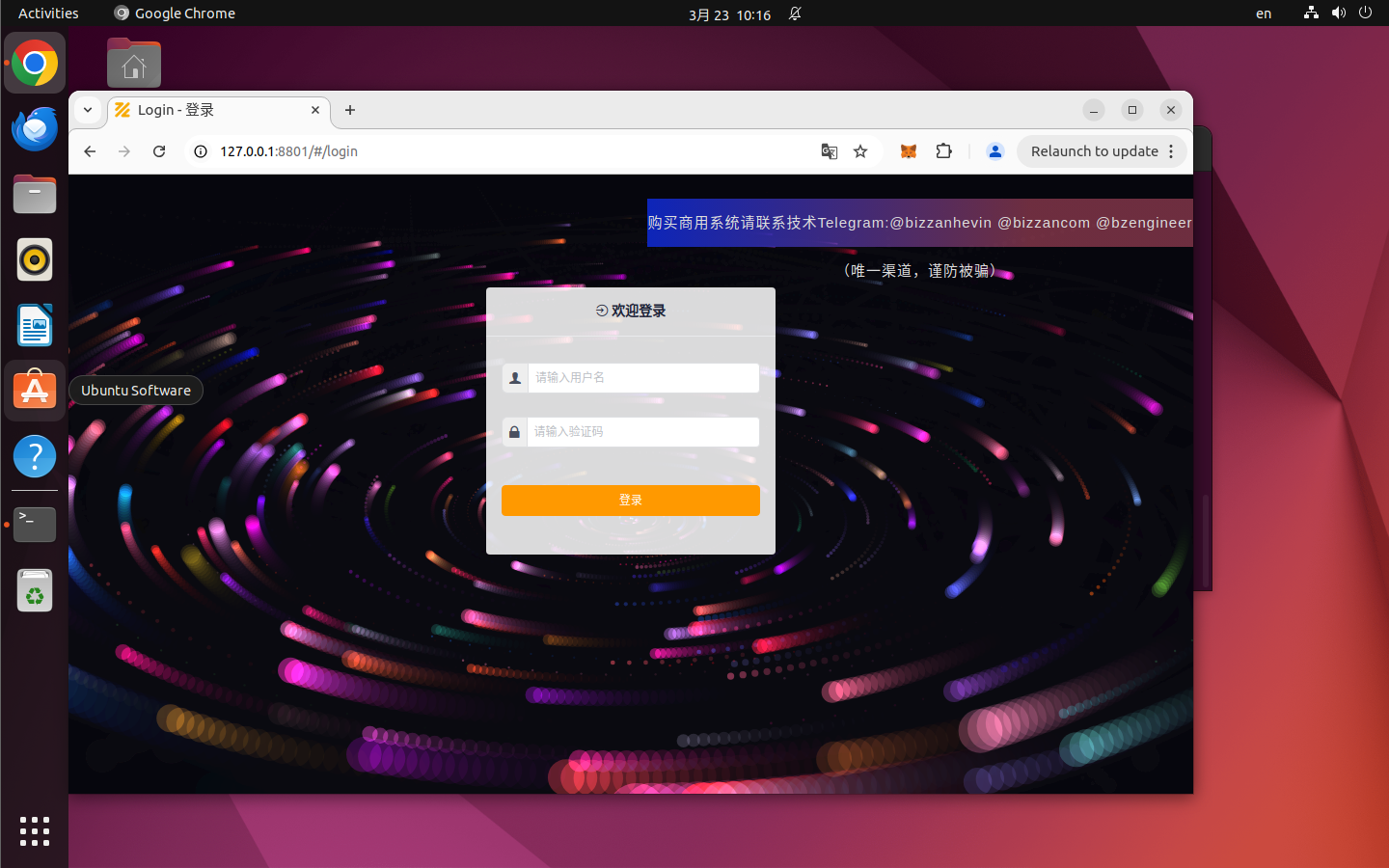Screen dimensions: 1389x868
Task: Click the 唯一渠道，谨防被骗 notice
Action: click(919, 271)
